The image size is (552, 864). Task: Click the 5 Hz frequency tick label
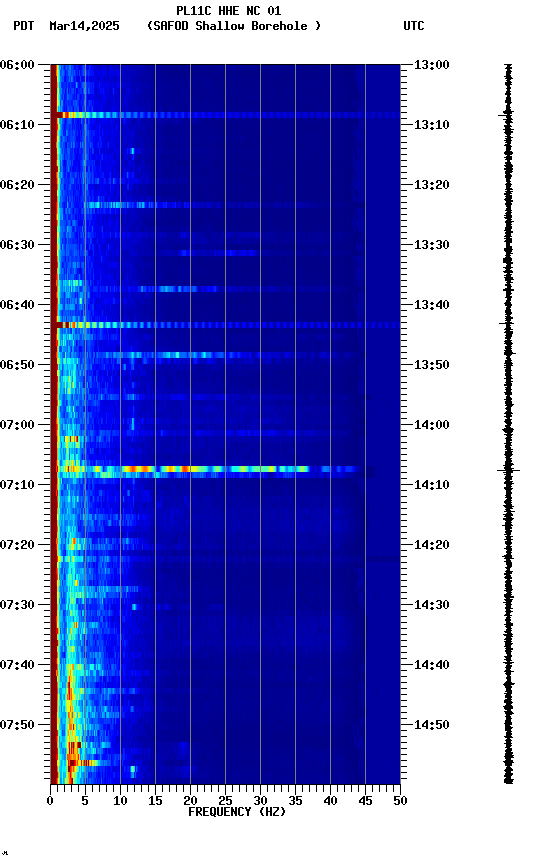point(85,801)
